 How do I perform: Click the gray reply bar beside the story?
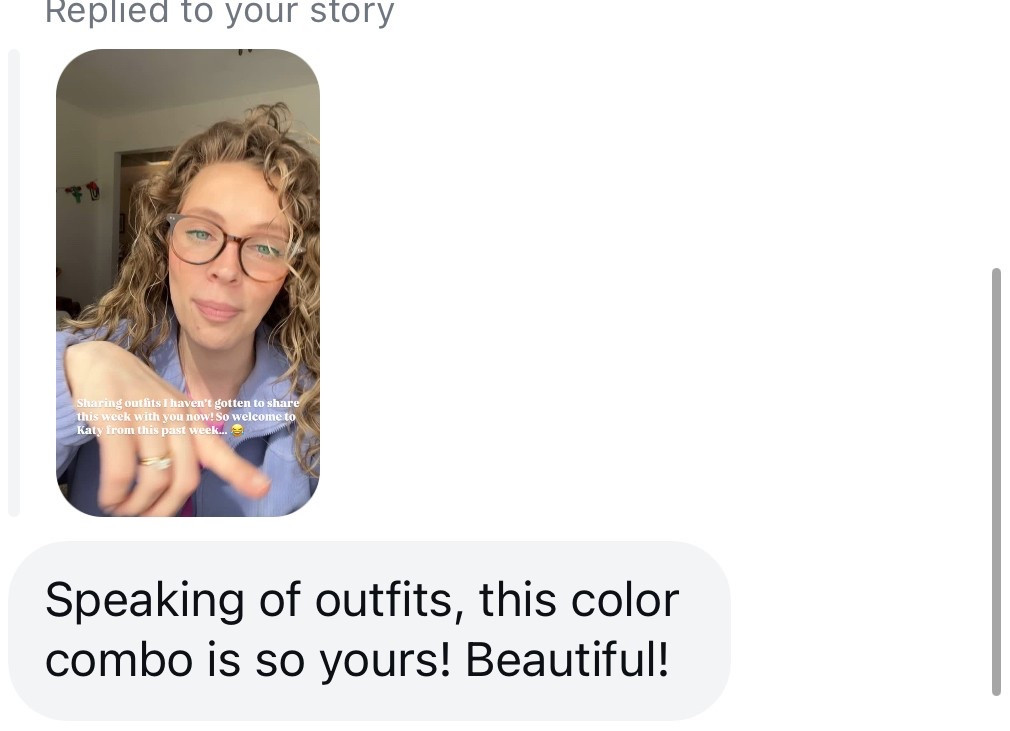pyautogui.click(x=14, y=282)
